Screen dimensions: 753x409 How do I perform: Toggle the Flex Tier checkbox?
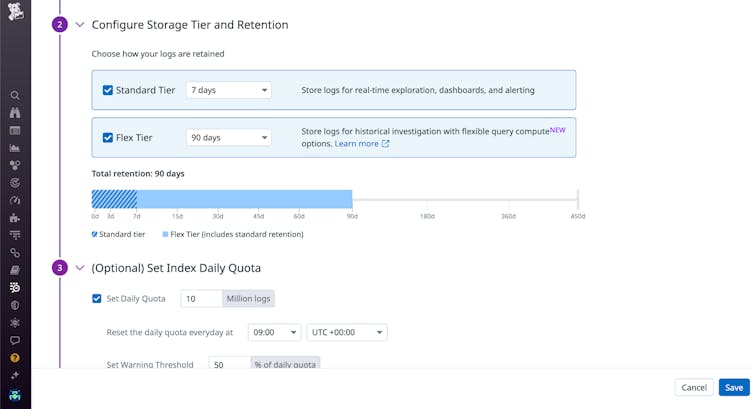pyautogui.click(x=108, y=138)
